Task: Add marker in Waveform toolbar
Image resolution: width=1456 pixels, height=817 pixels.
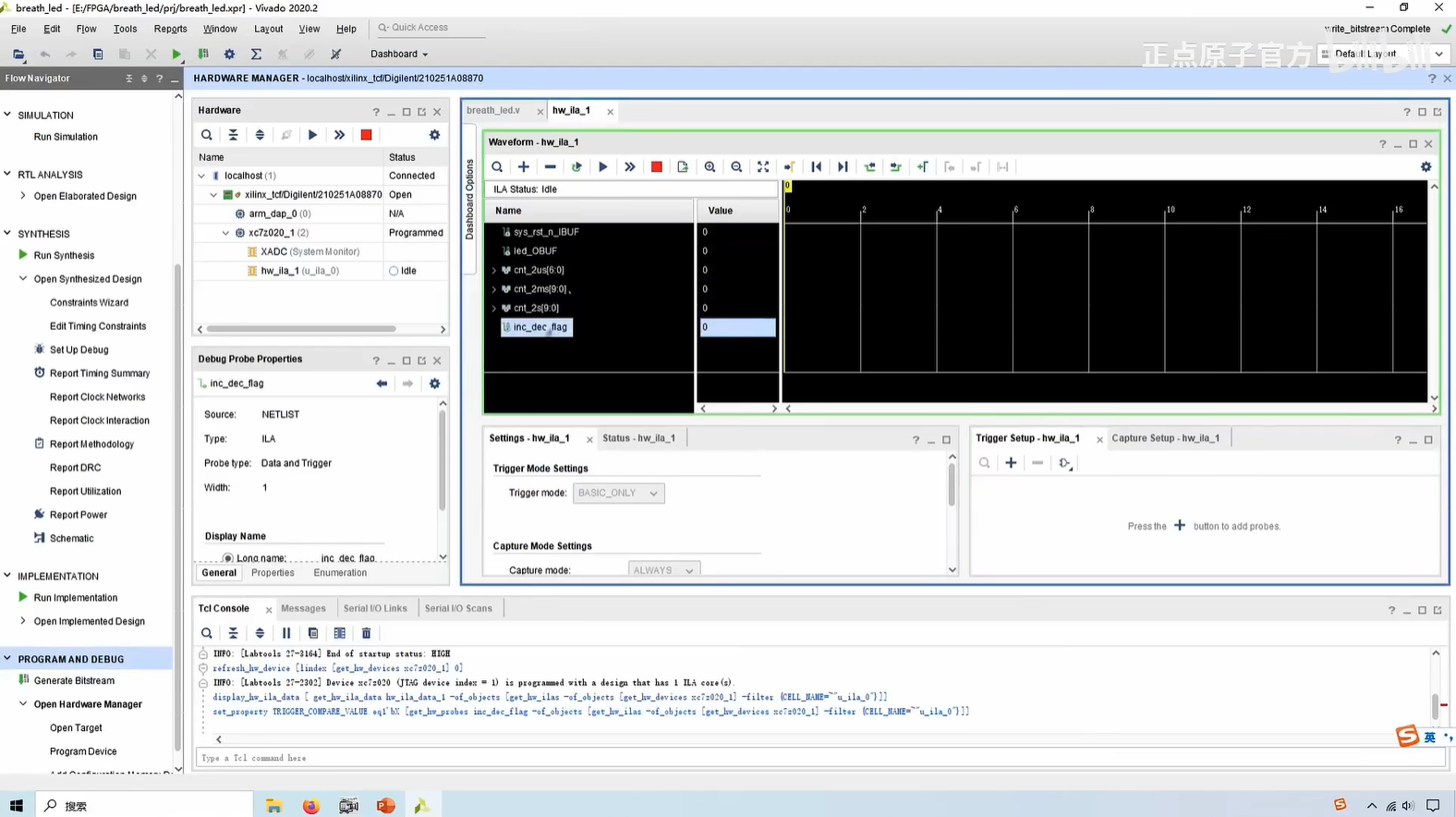Action: (x=922, y=167)
